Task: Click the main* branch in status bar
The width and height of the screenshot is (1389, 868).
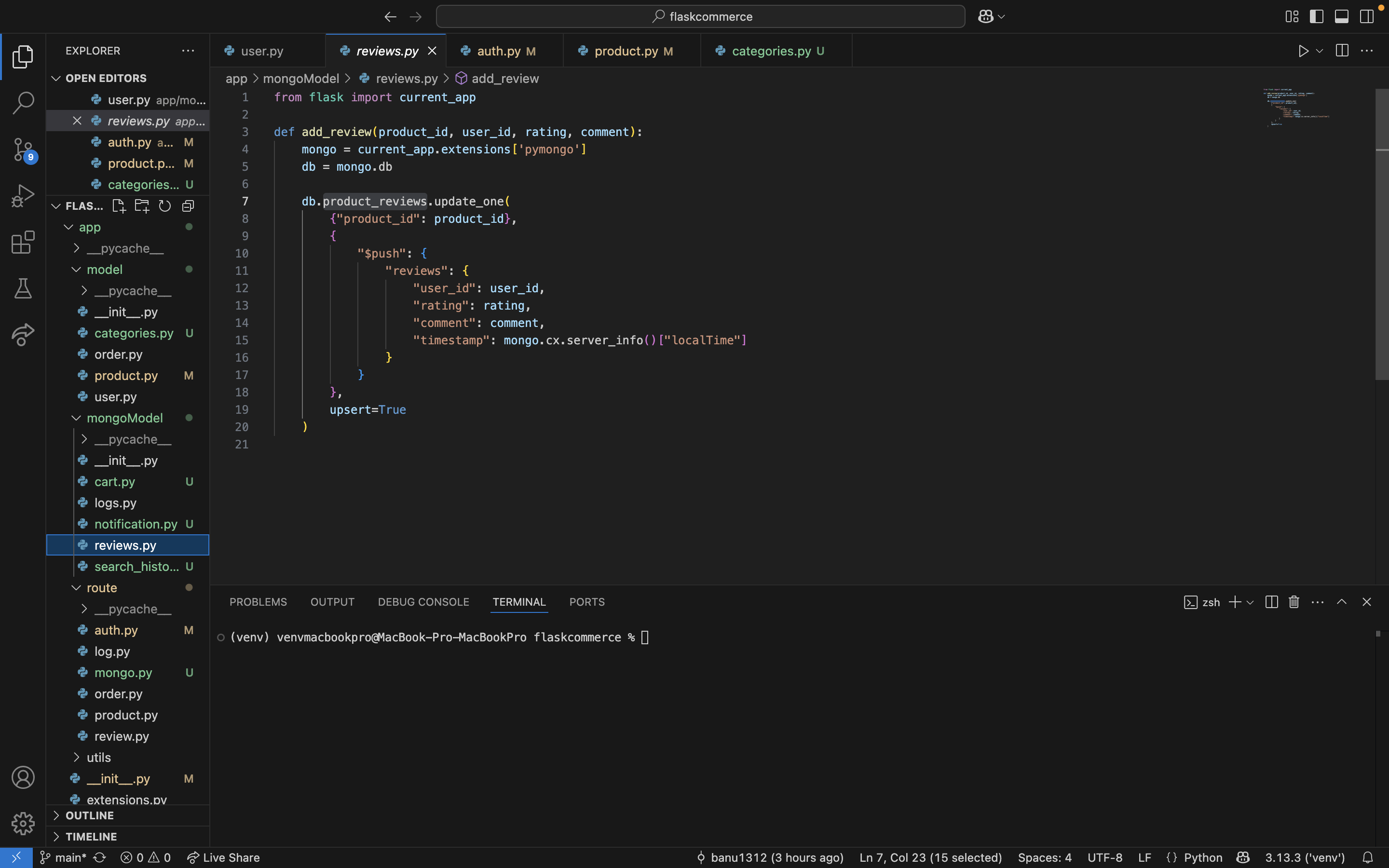Action: coord(63,858)
